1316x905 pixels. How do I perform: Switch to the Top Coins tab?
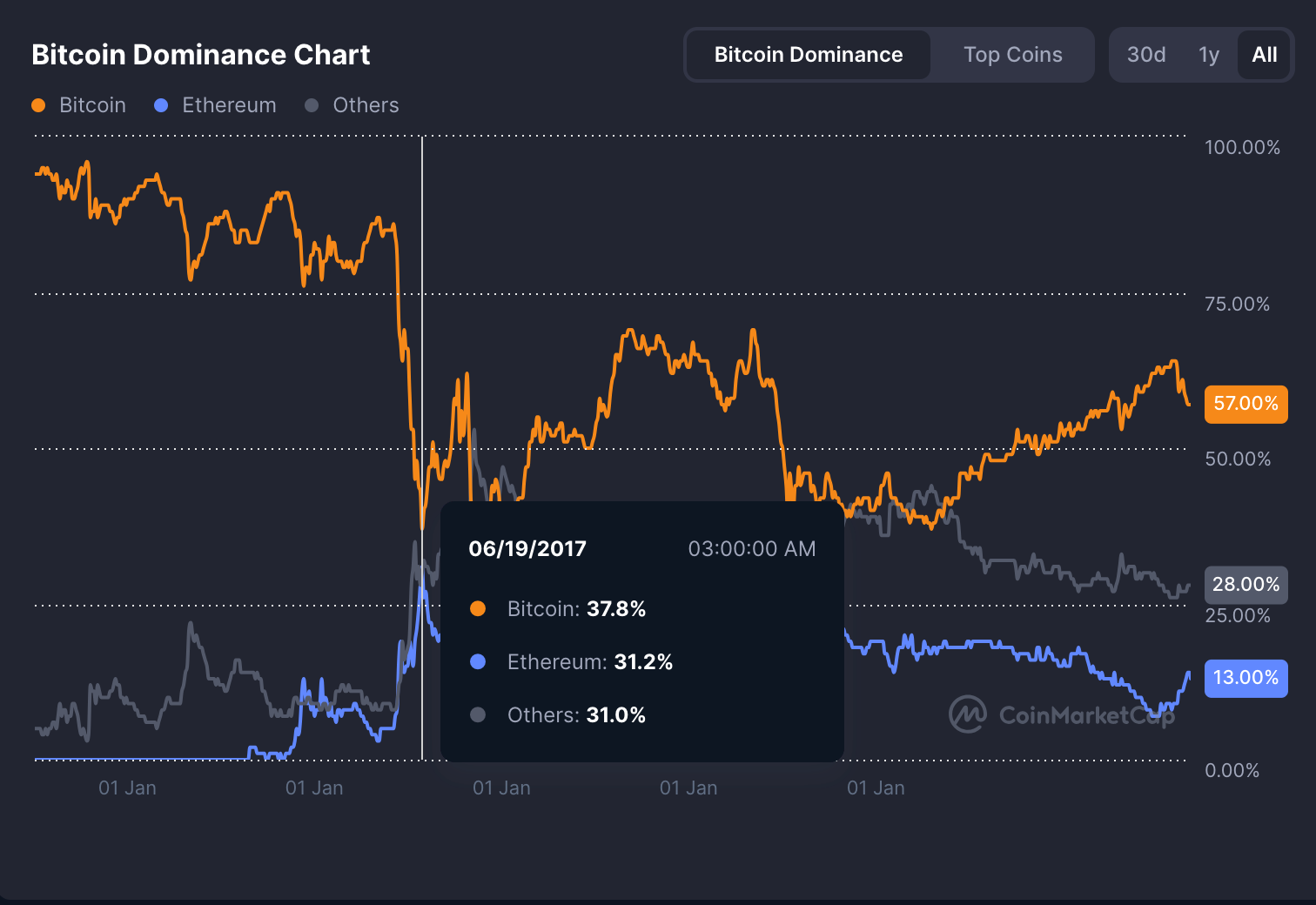coord(1012,54)
